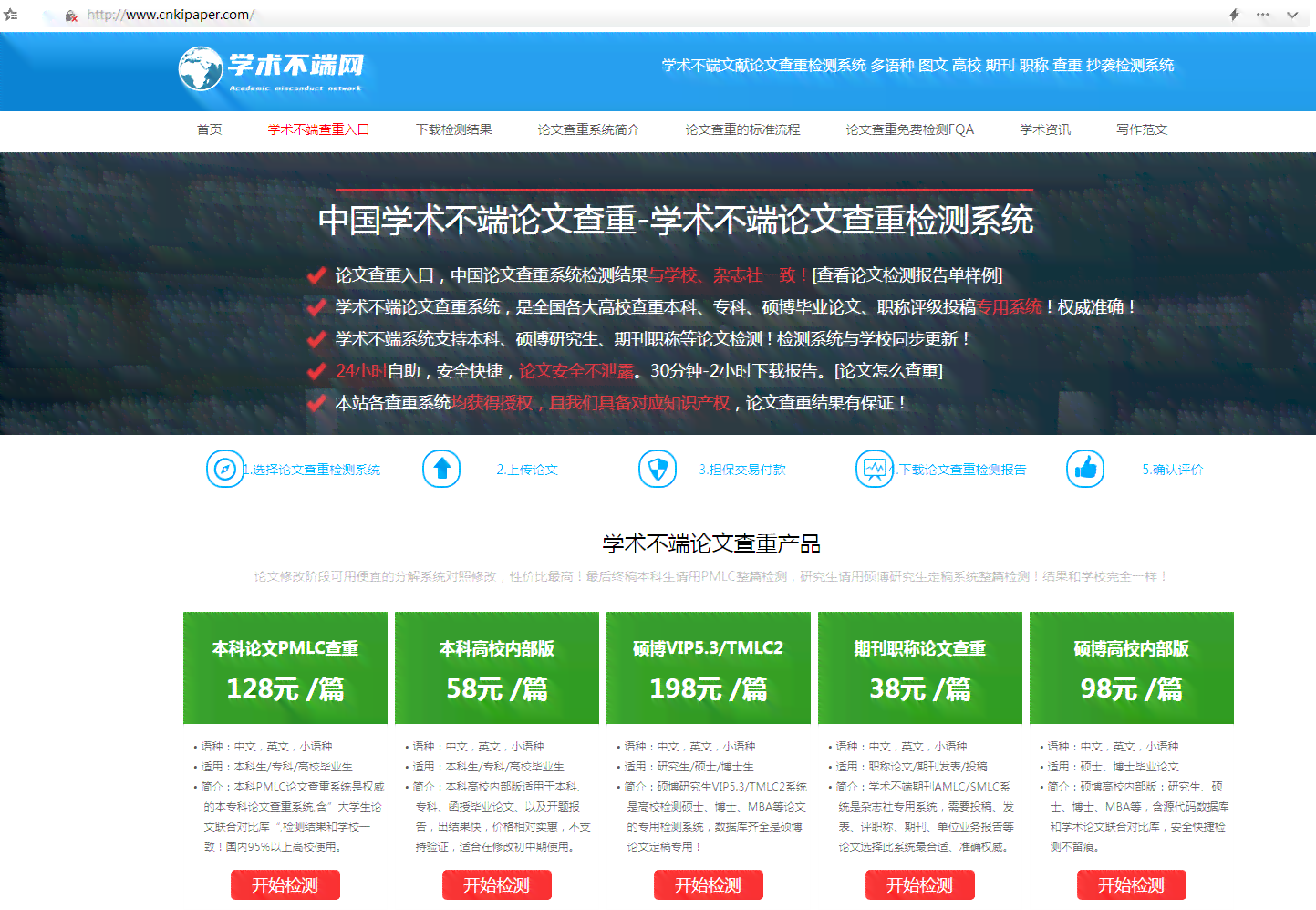Open 论文查重系统简介 menu item

[588, 129]
